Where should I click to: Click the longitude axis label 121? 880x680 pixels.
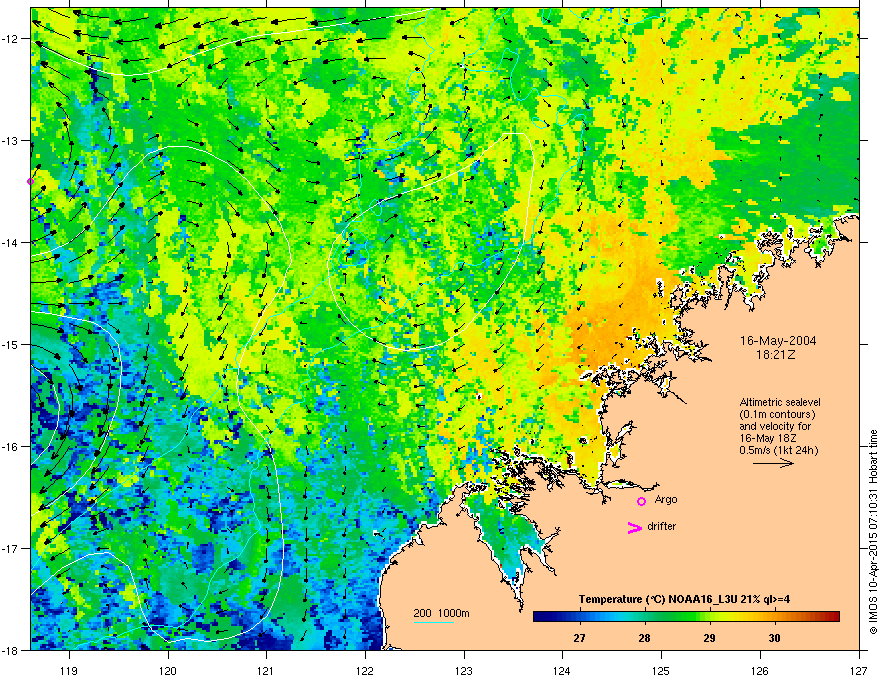tap(266, 670)
